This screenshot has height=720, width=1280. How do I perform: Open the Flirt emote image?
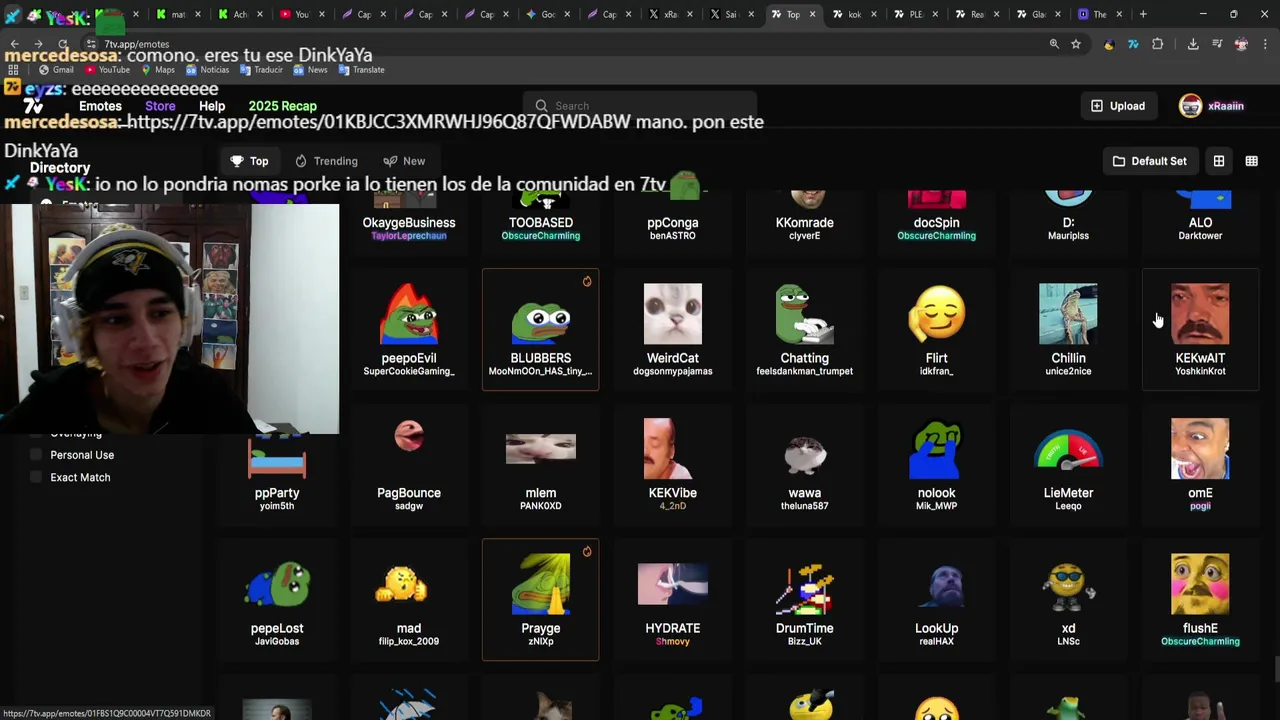[937, 314]
